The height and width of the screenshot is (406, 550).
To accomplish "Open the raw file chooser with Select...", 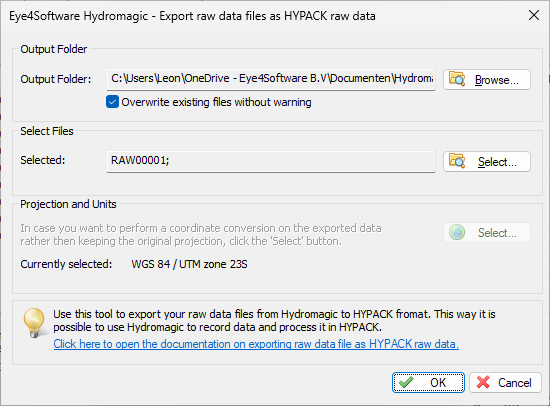I will pos(487,161).
